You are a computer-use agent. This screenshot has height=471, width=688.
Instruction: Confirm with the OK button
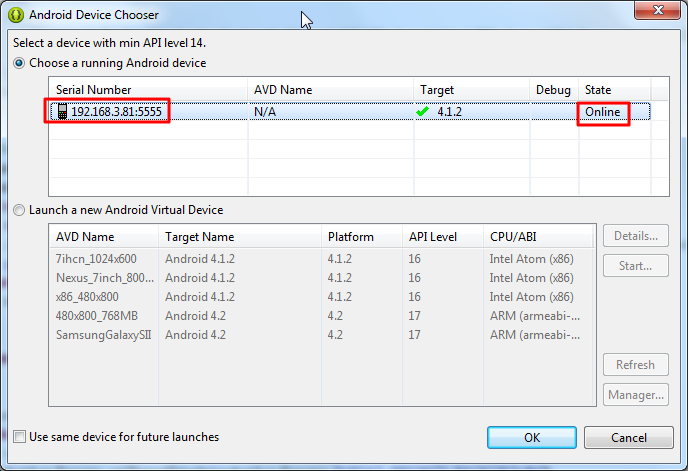(x=532, y=438)
